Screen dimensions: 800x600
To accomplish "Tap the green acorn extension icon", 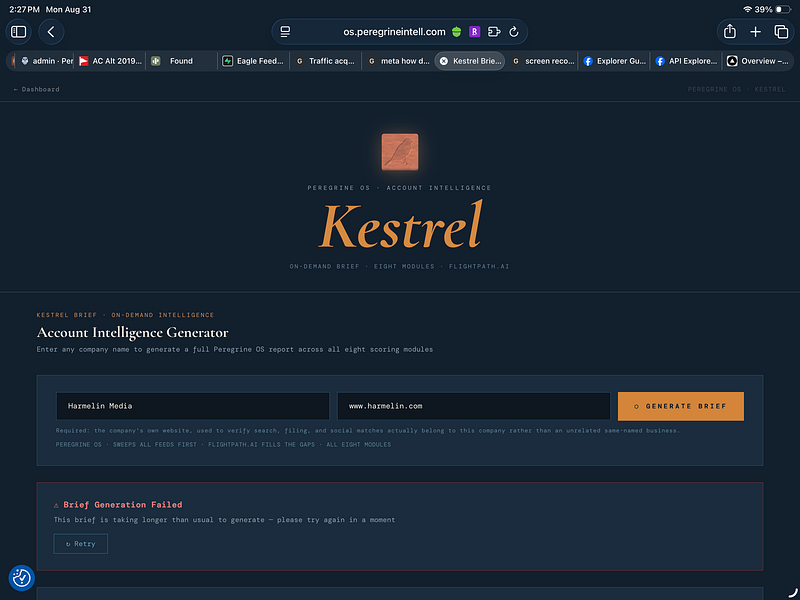I will click(457, 32).
